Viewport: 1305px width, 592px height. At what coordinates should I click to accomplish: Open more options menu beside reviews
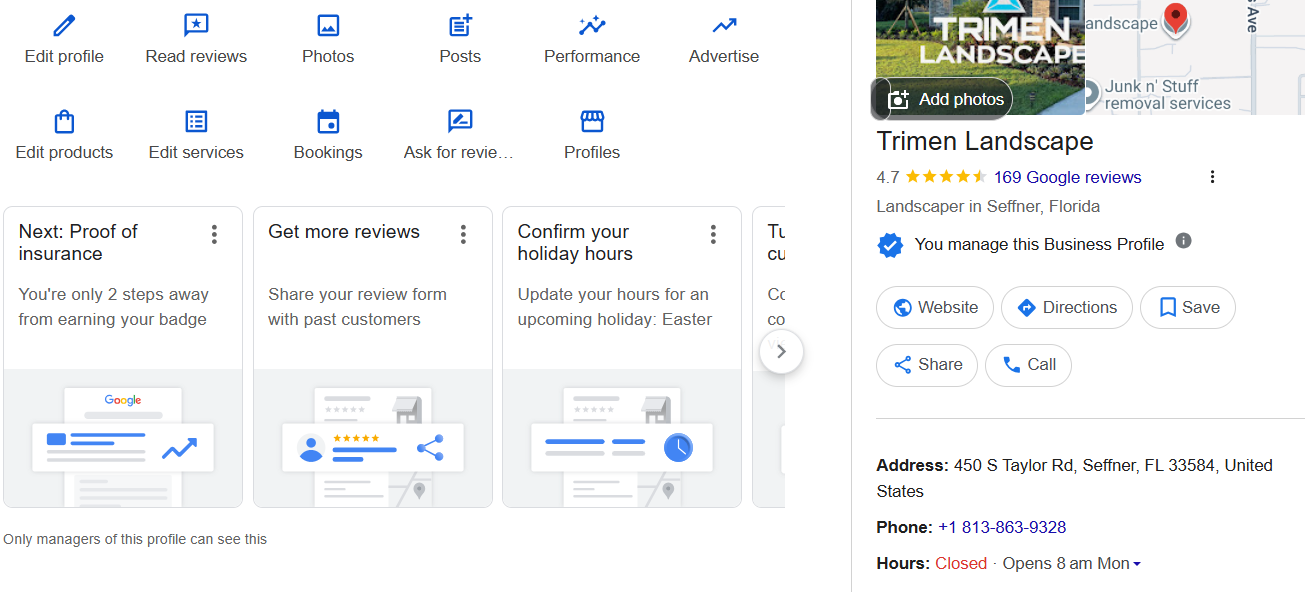click(1212, 177)
